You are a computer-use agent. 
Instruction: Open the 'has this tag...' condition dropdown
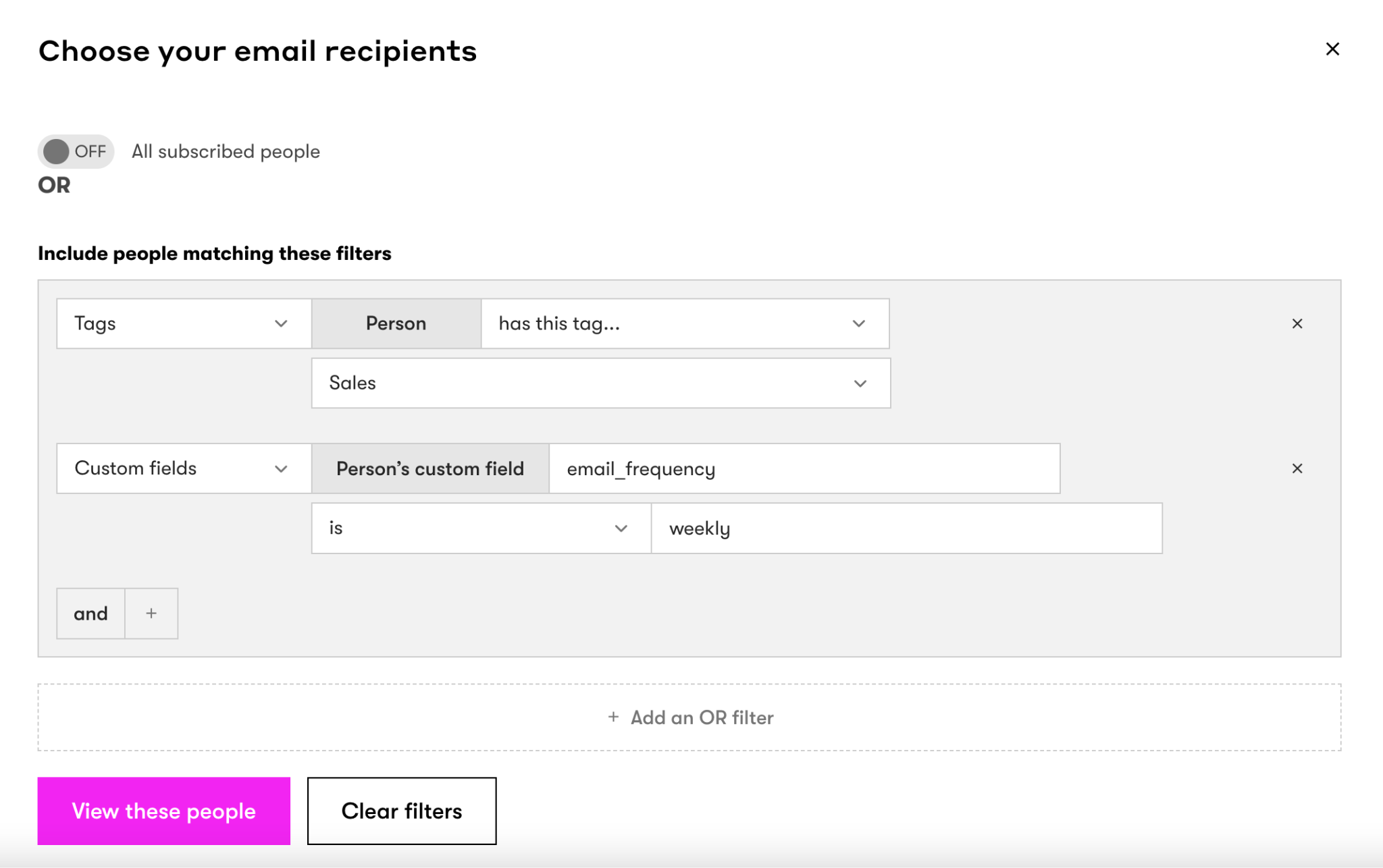[x=685, y=323]
